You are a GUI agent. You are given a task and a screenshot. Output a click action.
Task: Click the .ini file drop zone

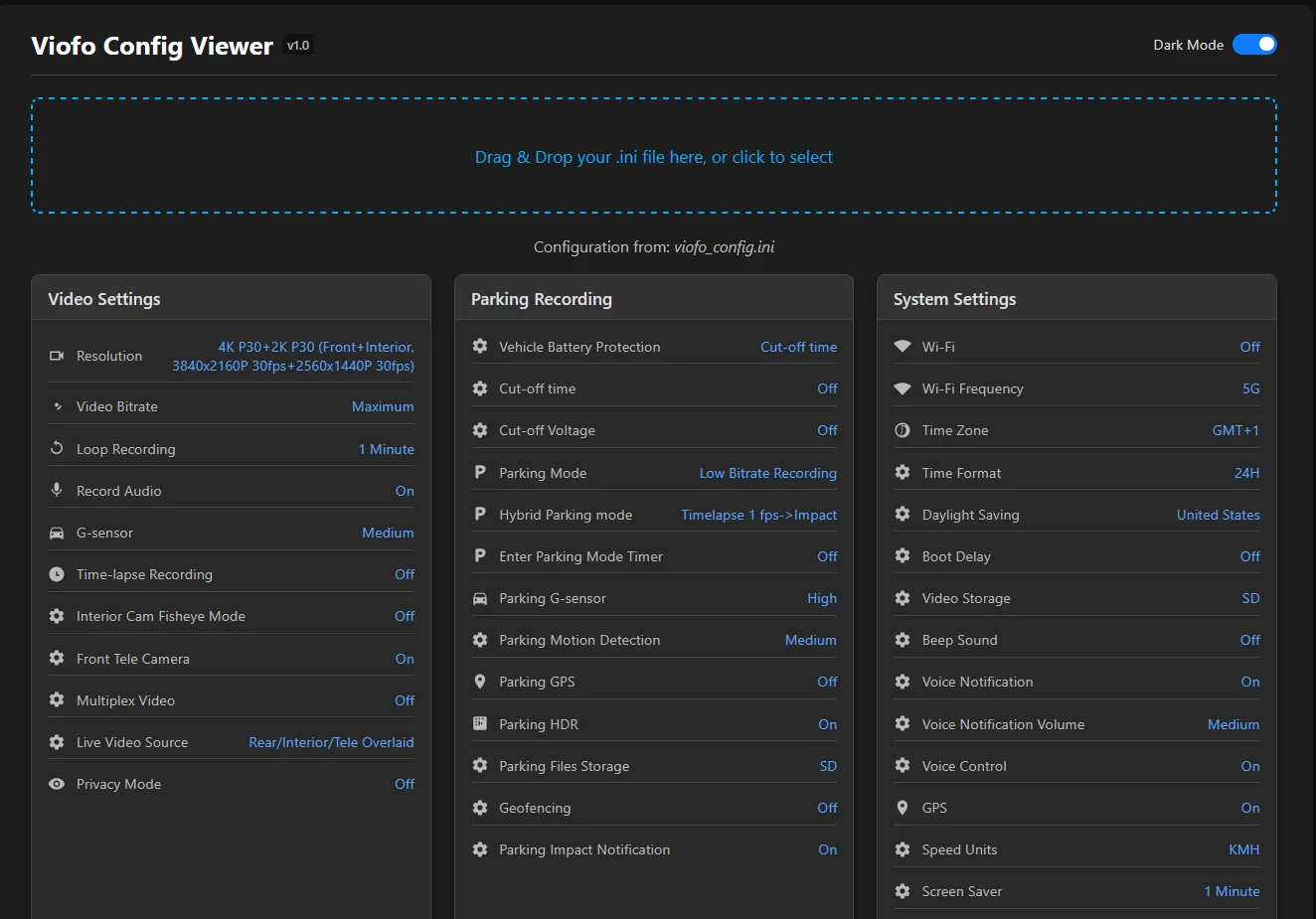654,156
